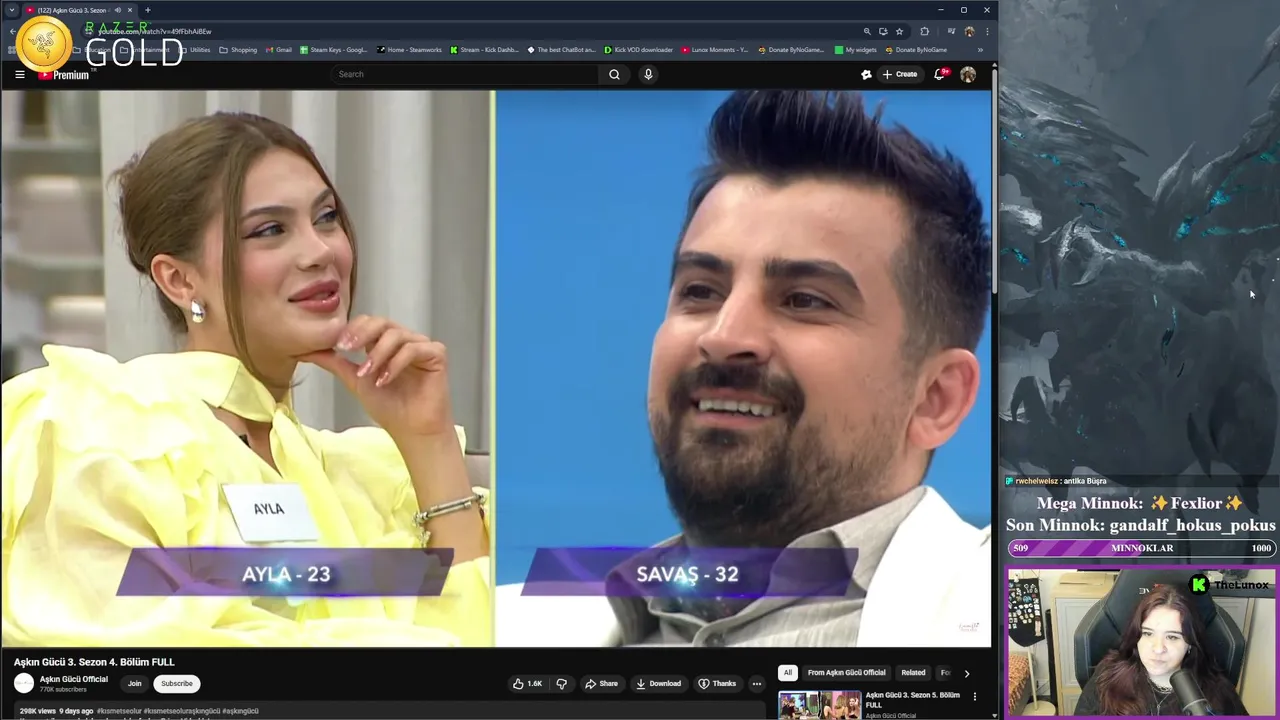
Task: Send Thanks to the creator
Action: point(716,684)
